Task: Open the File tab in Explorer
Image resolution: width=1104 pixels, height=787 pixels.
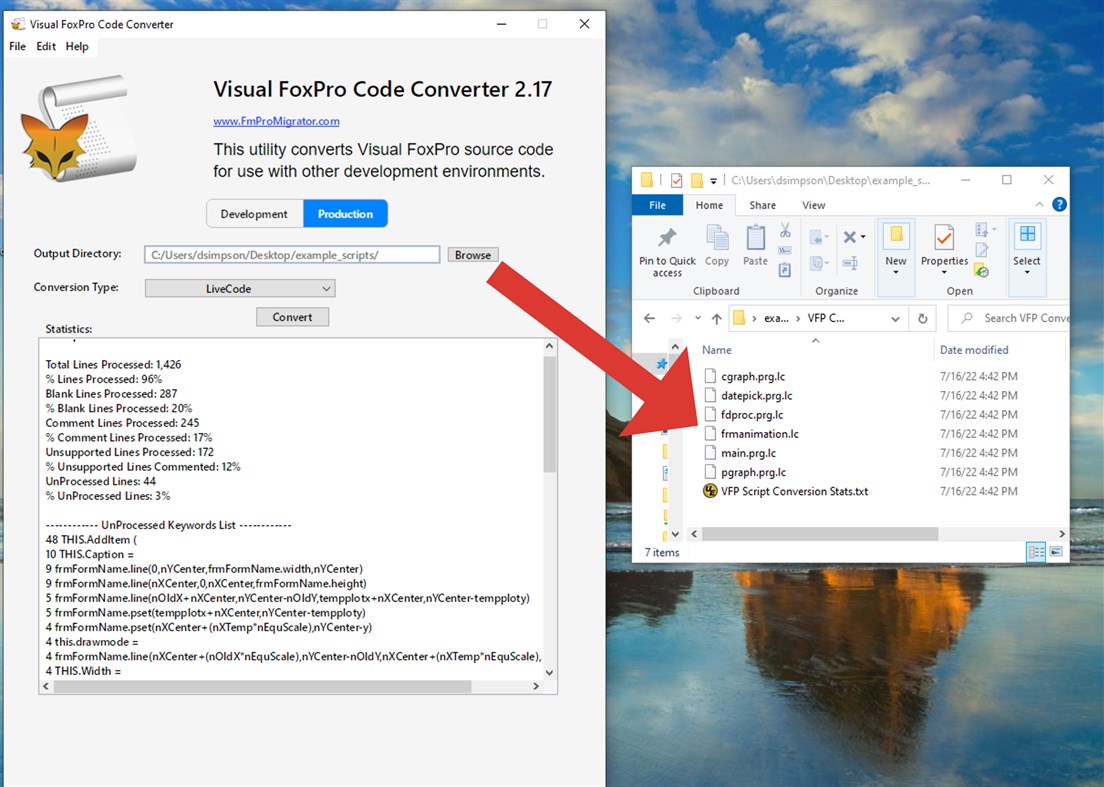Action: coord(658,205)
